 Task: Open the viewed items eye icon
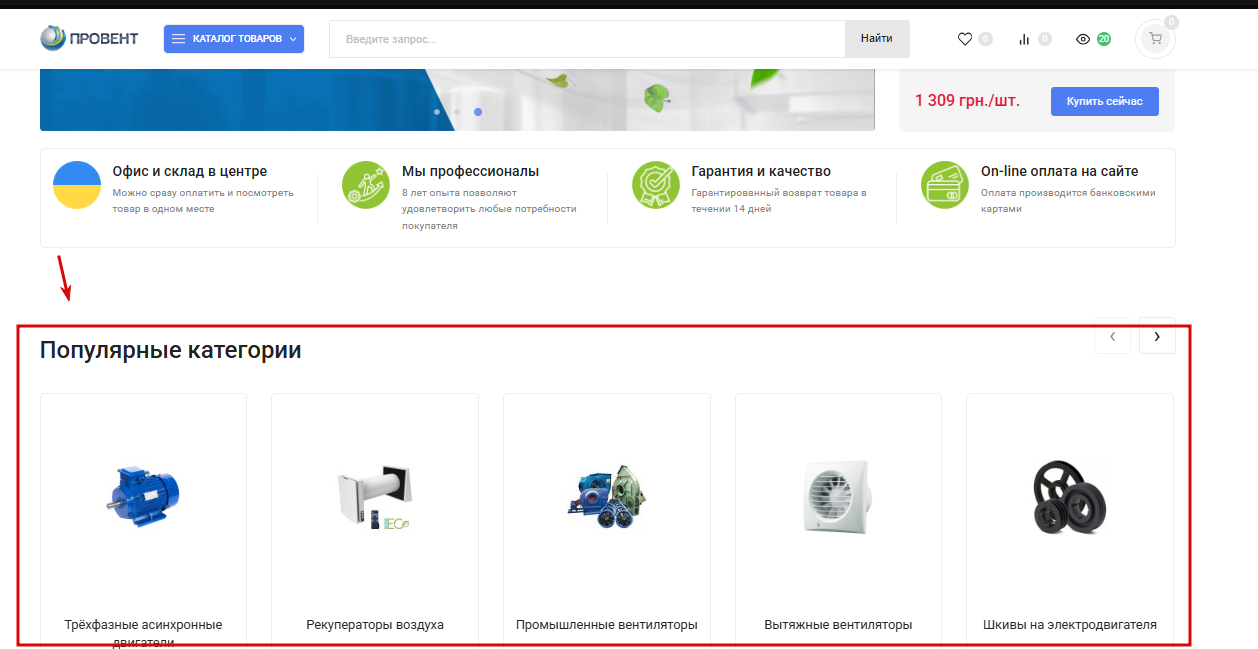pos(1083,39)
